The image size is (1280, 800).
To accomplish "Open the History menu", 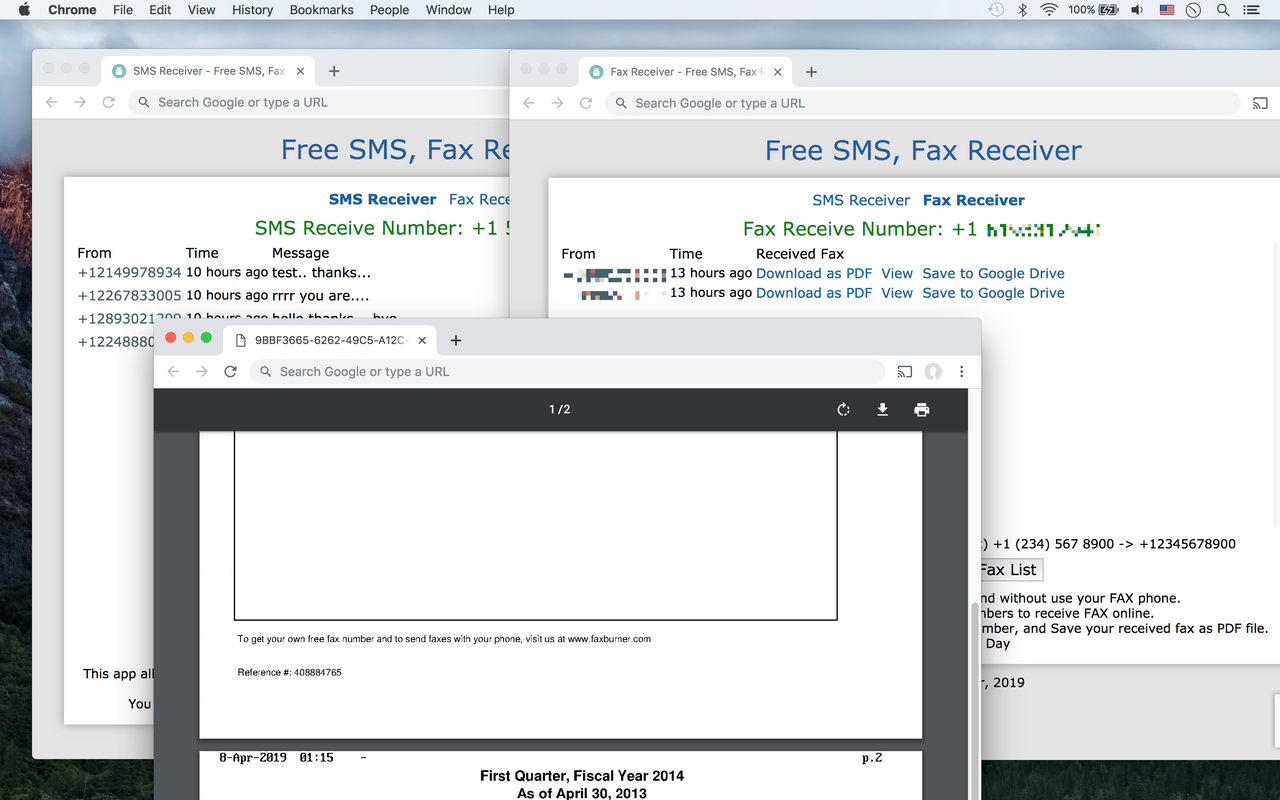I will click(x=252, y=10).
